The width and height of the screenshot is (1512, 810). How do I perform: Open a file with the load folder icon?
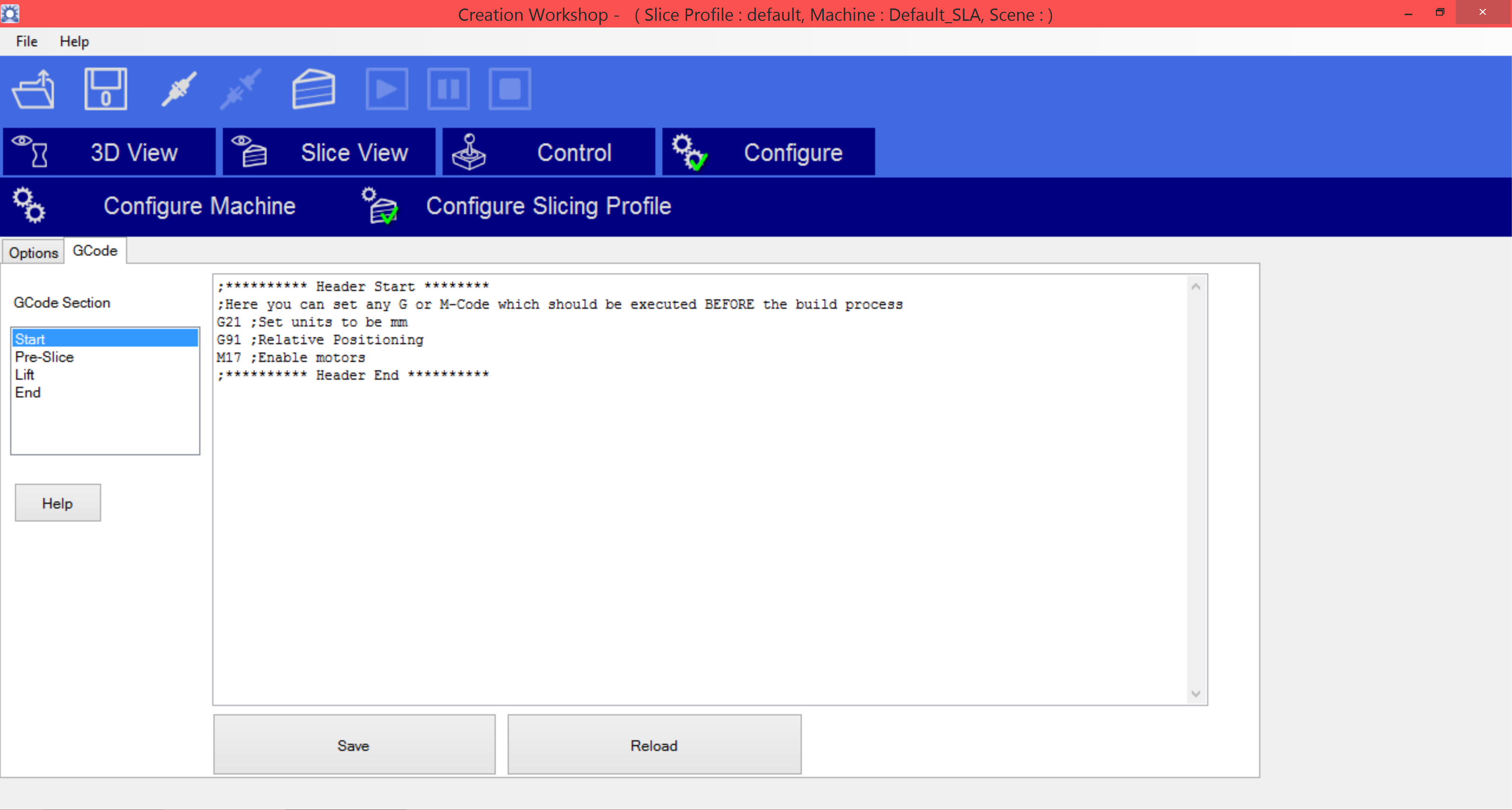click(x=34, y=89)
